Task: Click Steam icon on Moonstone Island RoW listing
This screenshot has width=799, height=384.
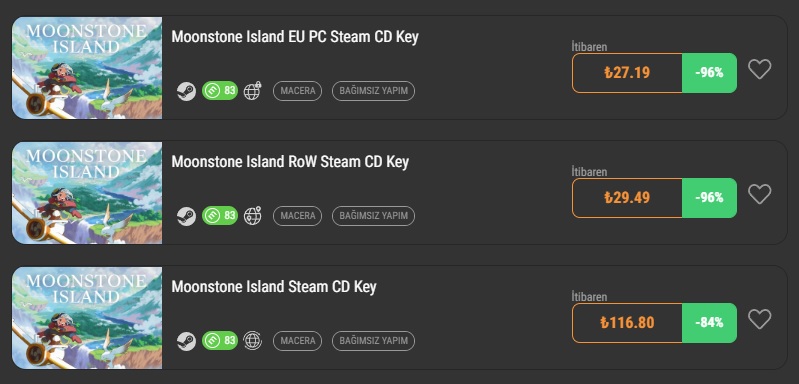Action: point(187,216)
